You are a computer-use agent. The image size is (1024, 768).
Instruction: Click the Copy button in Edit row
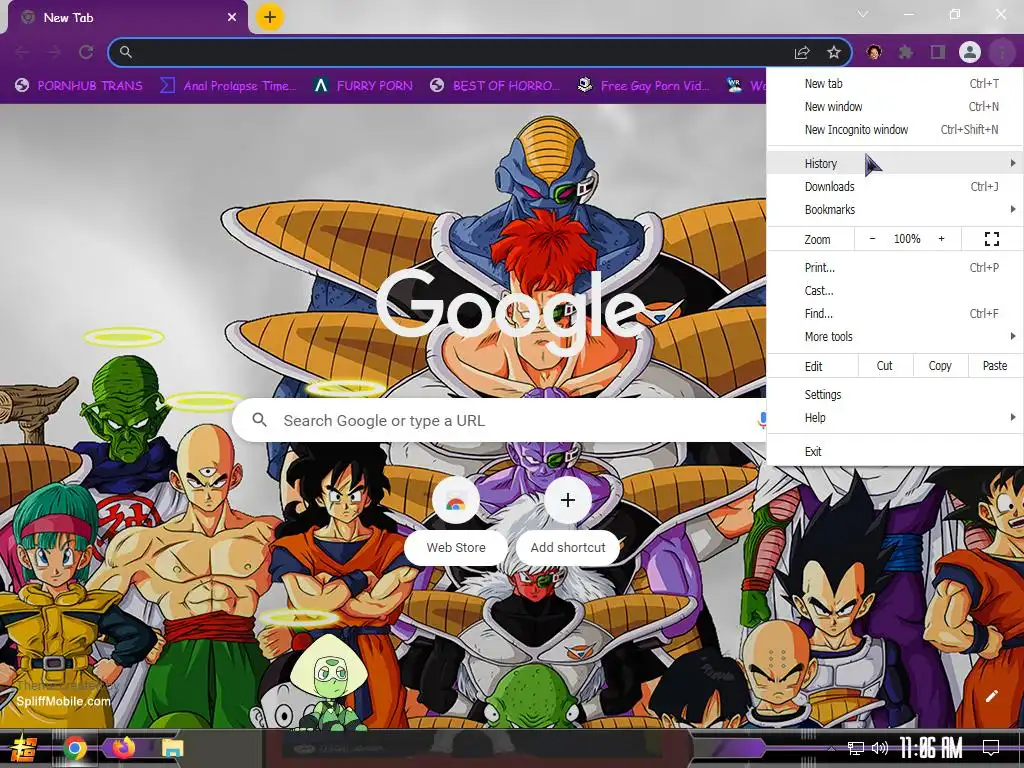[x=940, y=366]
